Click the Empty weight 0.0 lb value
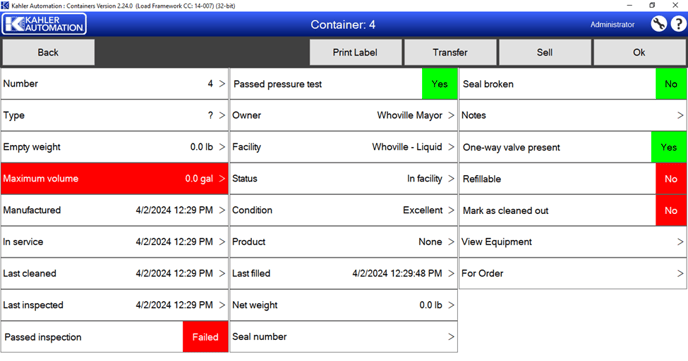 (x=201, y=147)
